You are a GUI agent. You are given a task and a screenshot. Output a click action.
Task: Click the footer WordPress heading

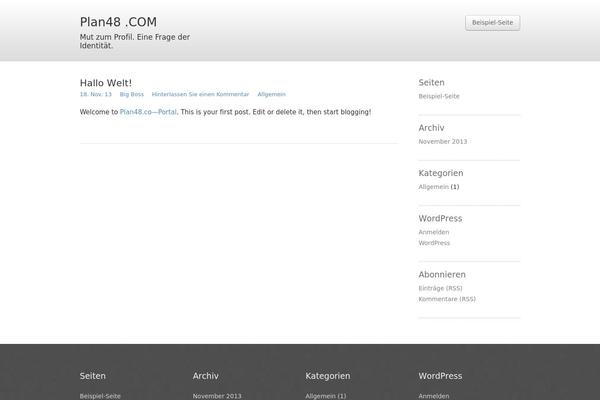point(440,376)
